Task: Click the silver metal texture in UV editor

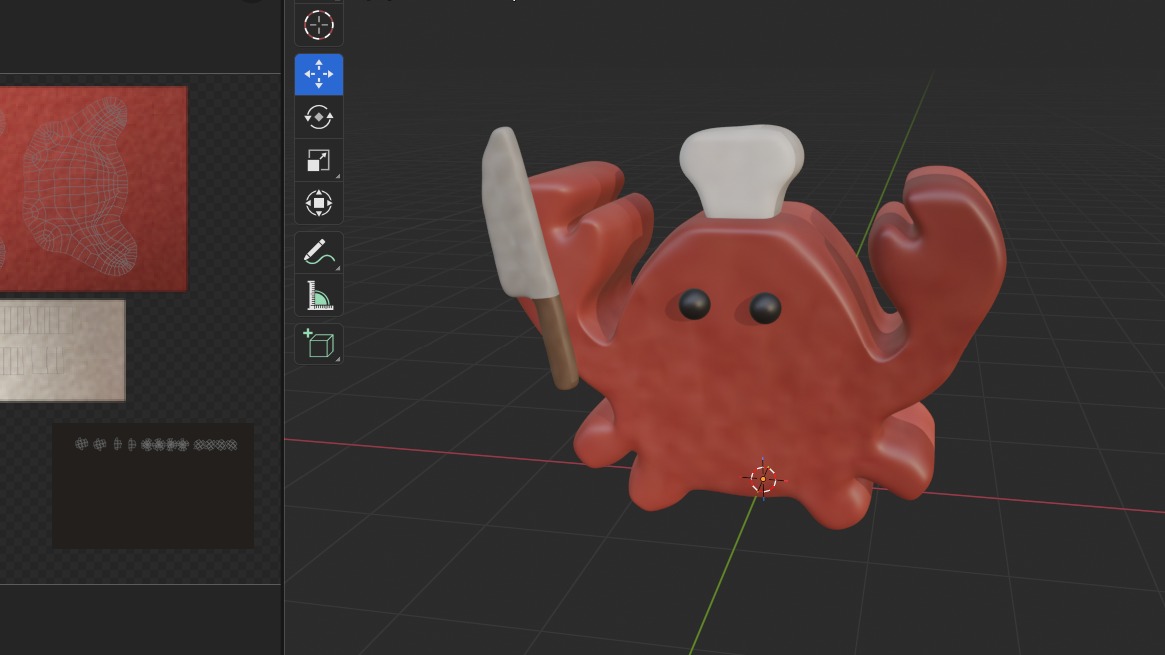Action: point(62,350)
